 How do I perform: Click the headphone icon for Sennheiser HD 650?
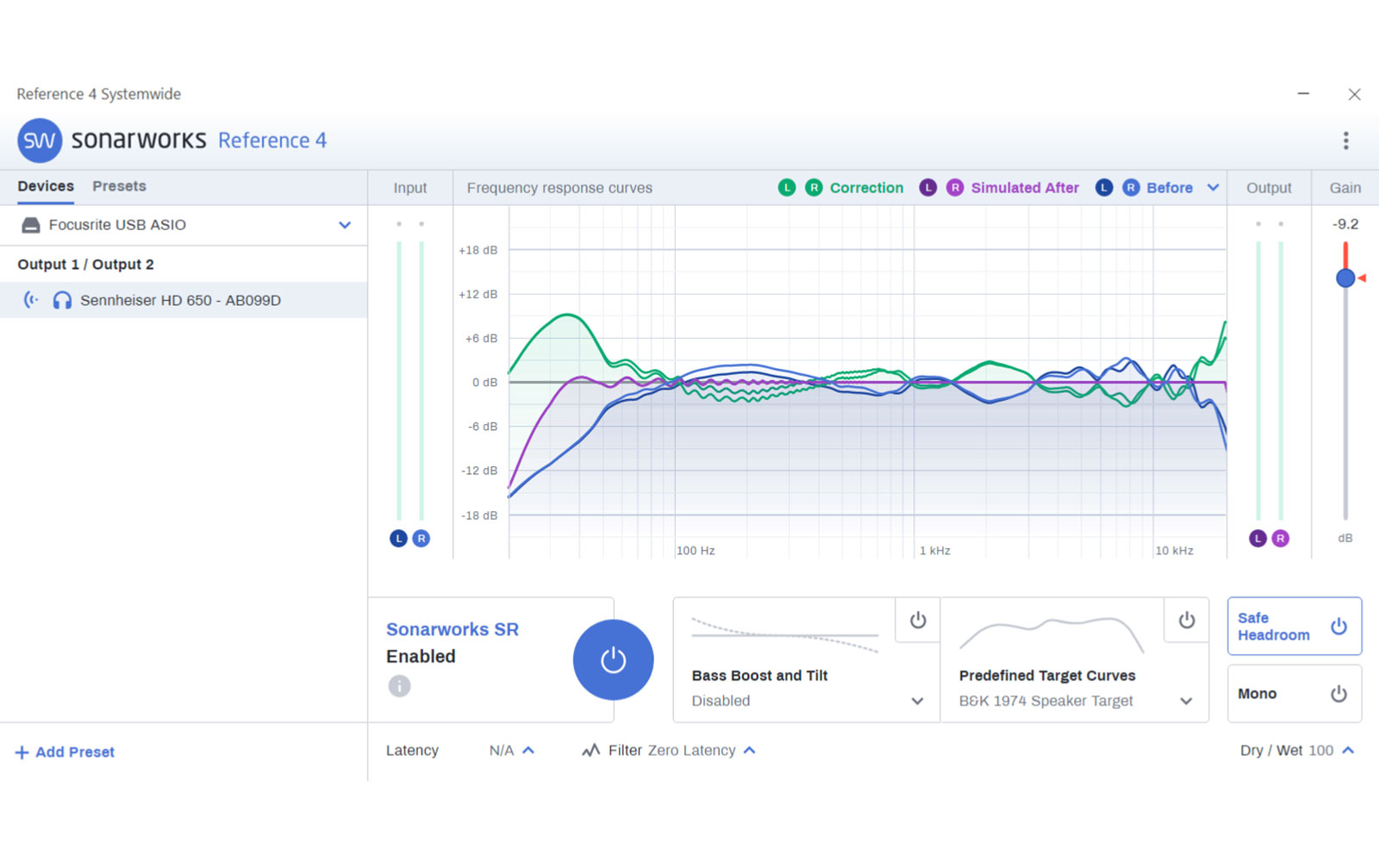pyautogui.click(x=62, y=300)
